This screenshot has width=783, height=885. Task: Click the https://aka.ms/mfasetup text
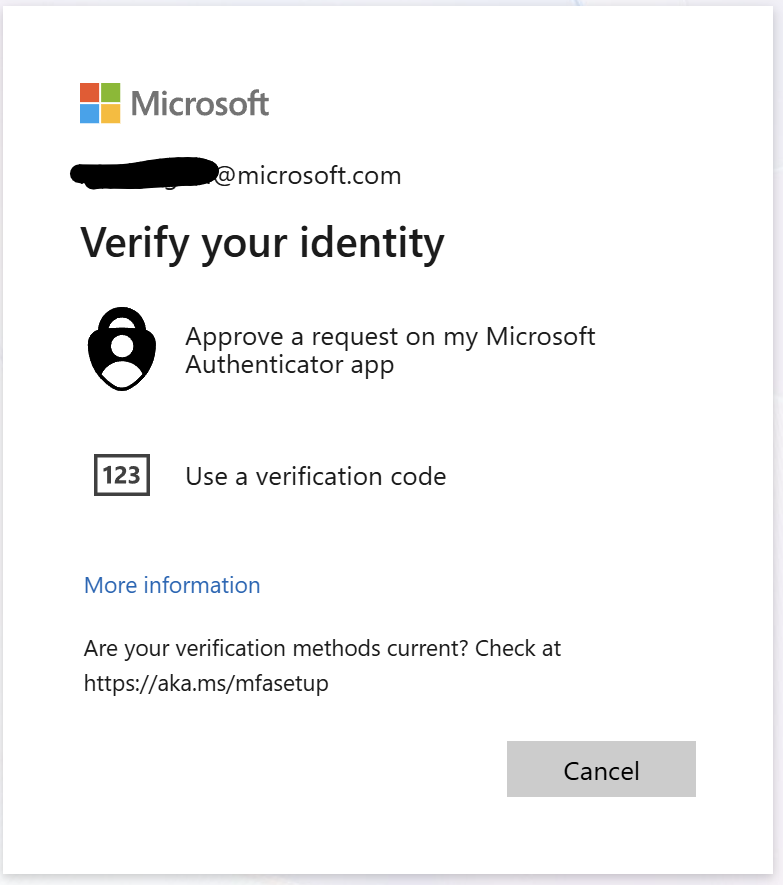[x=206, y=683]
